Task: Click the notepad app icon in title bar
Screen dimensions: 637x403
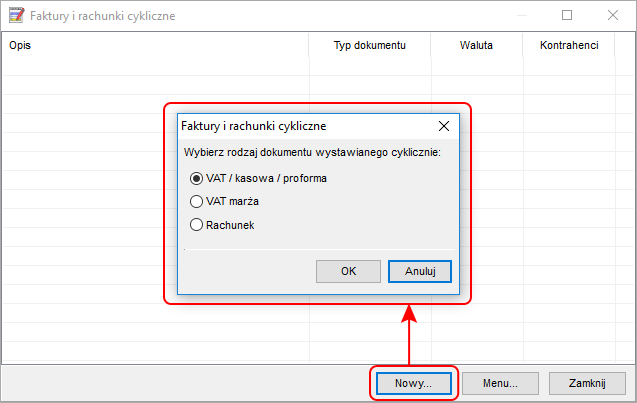Action: [16, 15]
